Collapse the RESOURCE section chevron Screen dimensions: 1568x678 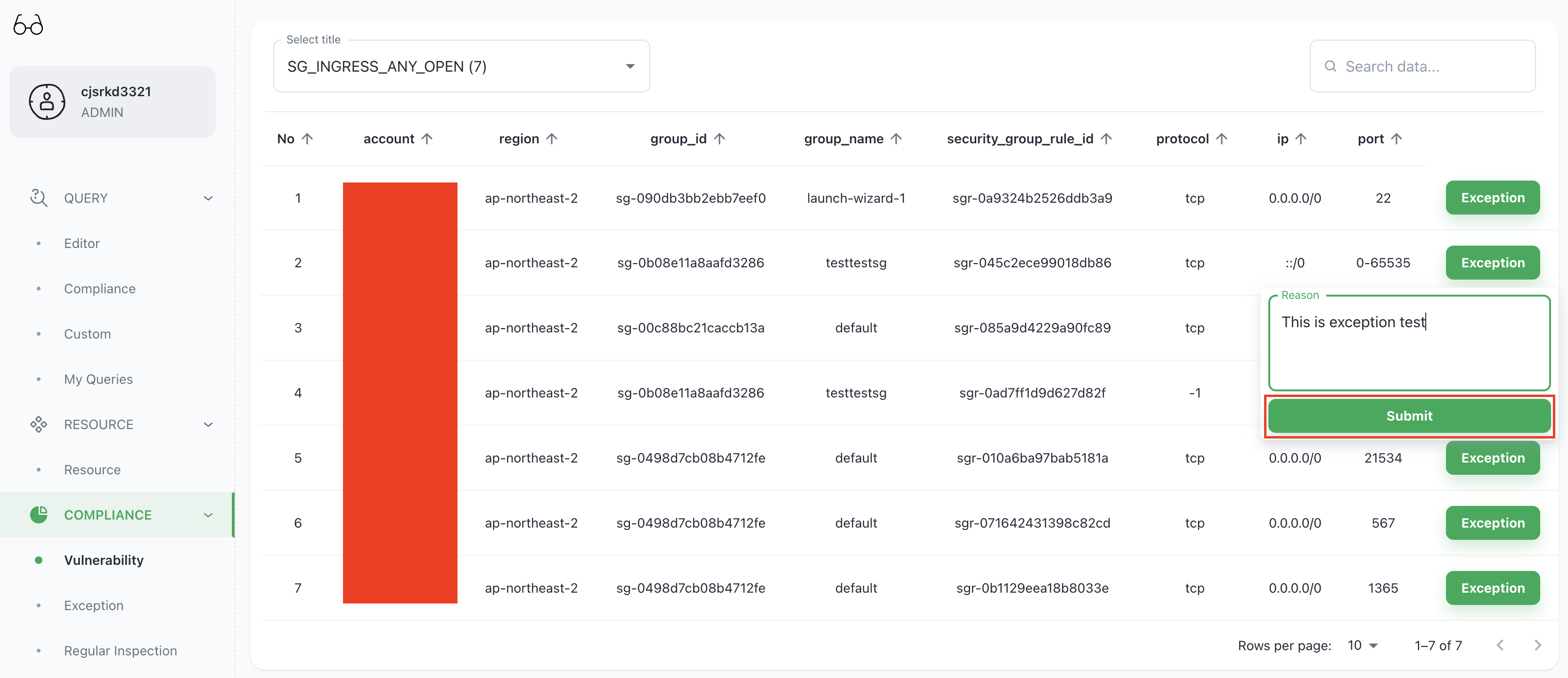click(x=208, y=425)
